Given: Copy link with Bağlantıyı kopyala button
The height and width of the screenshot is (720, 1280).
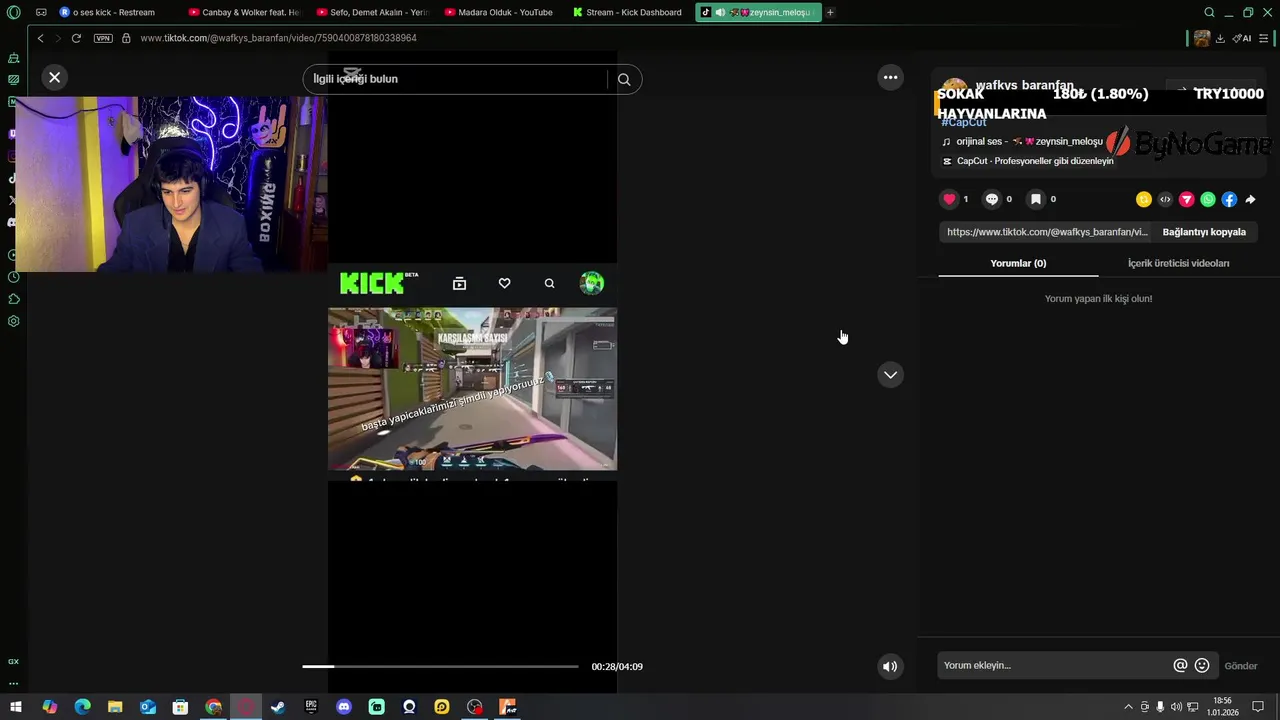Looking at the screenshot, I should click(1204, 232).
